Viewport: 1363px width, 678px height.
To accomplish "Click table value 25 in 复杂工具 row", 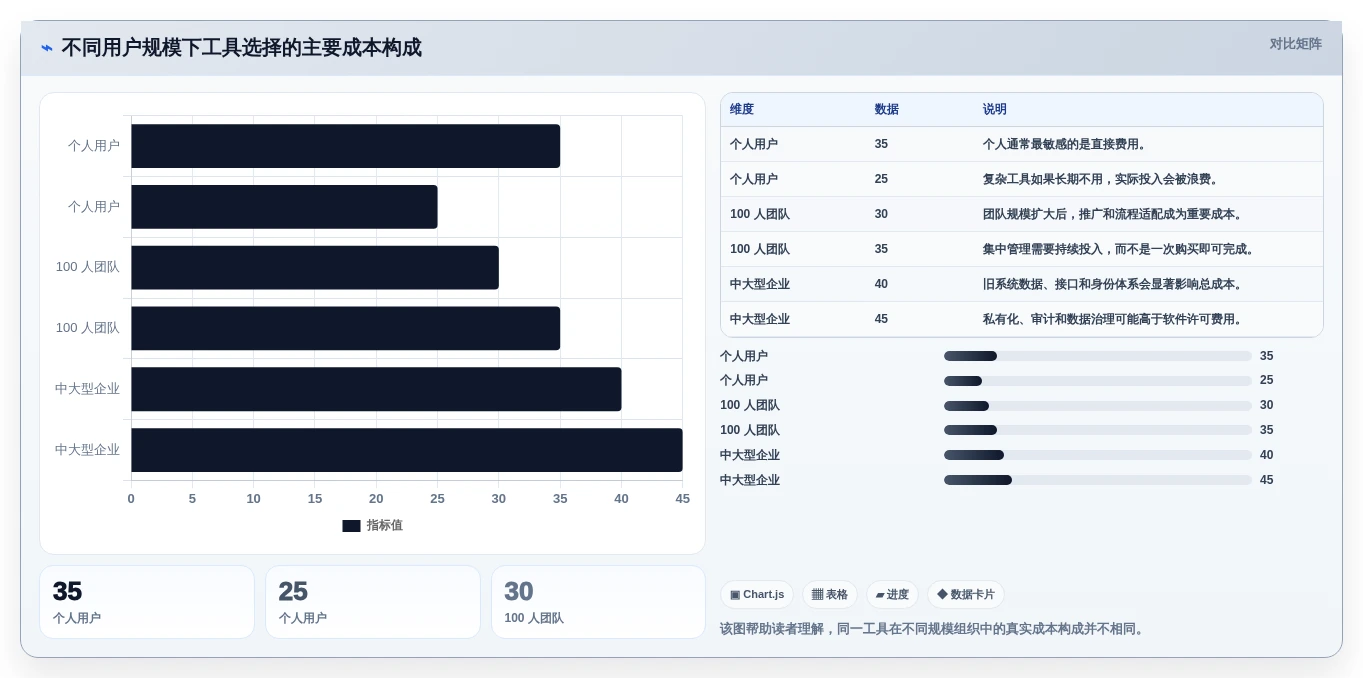I will (881, 179).
